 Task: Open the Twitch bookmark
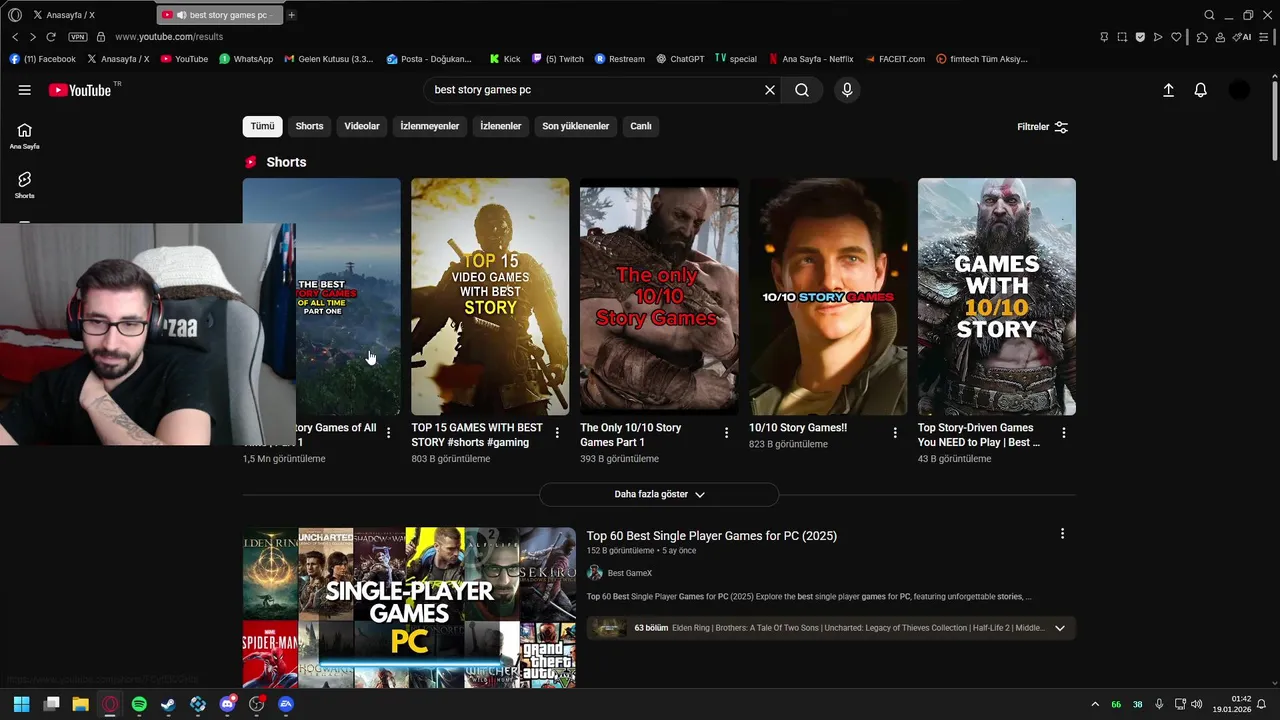558,59
